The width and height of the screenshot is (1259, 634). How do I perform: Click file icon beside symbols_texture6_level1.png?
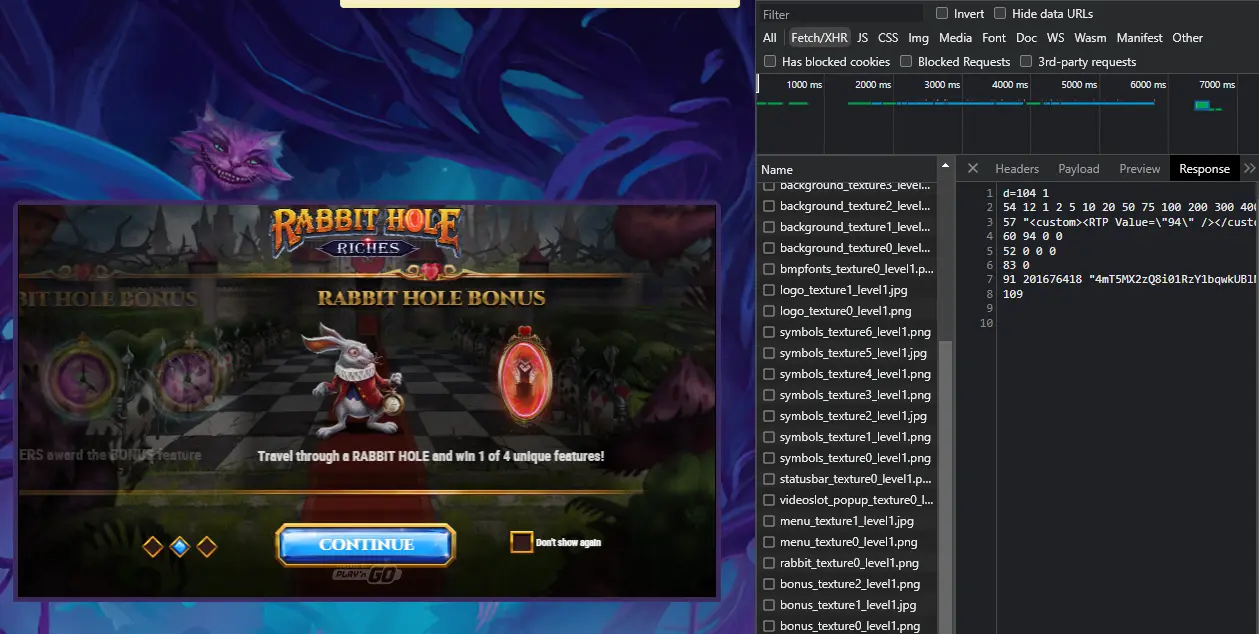(768, 332)
